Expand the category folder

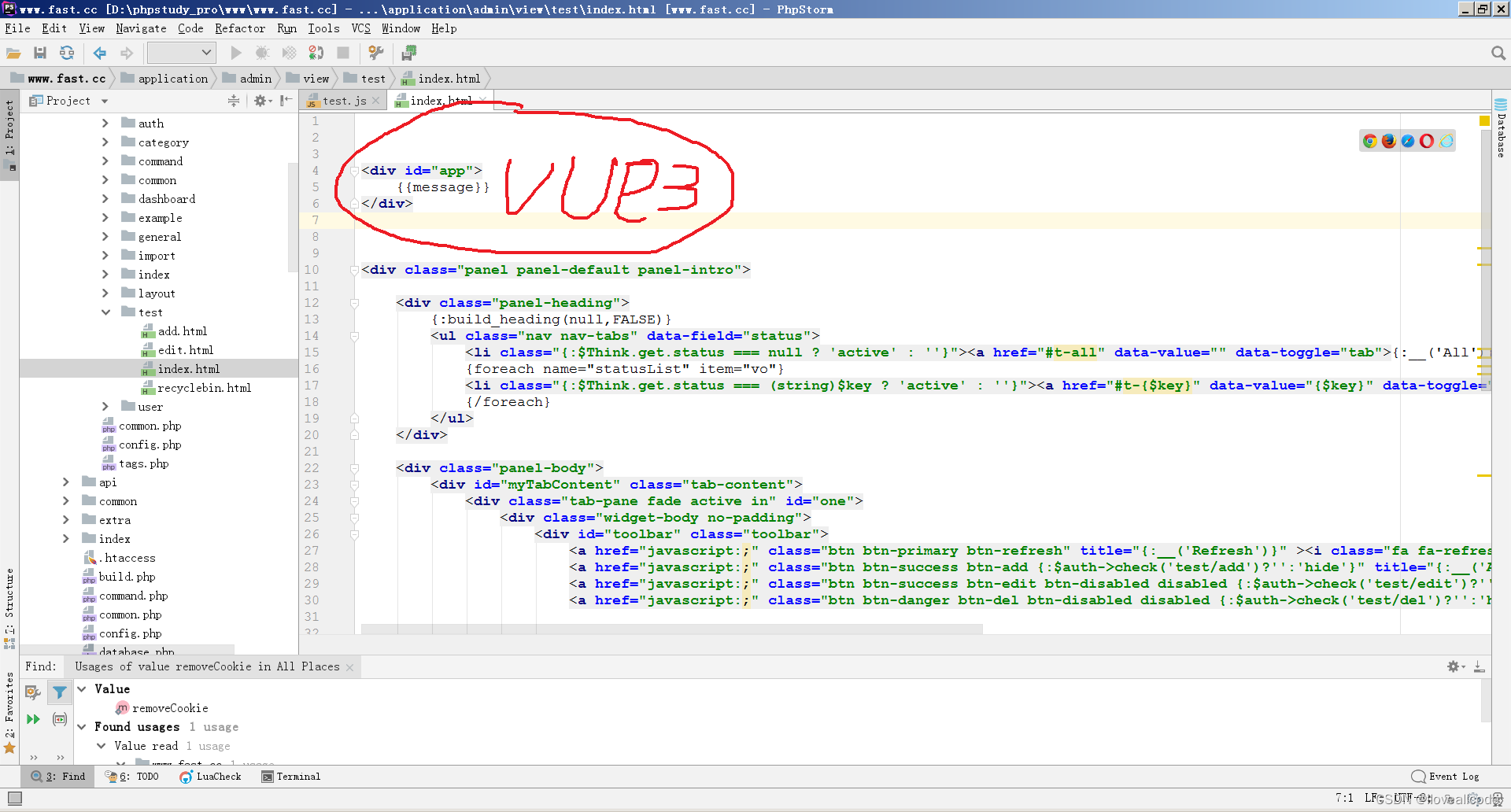tap(105, 142)
